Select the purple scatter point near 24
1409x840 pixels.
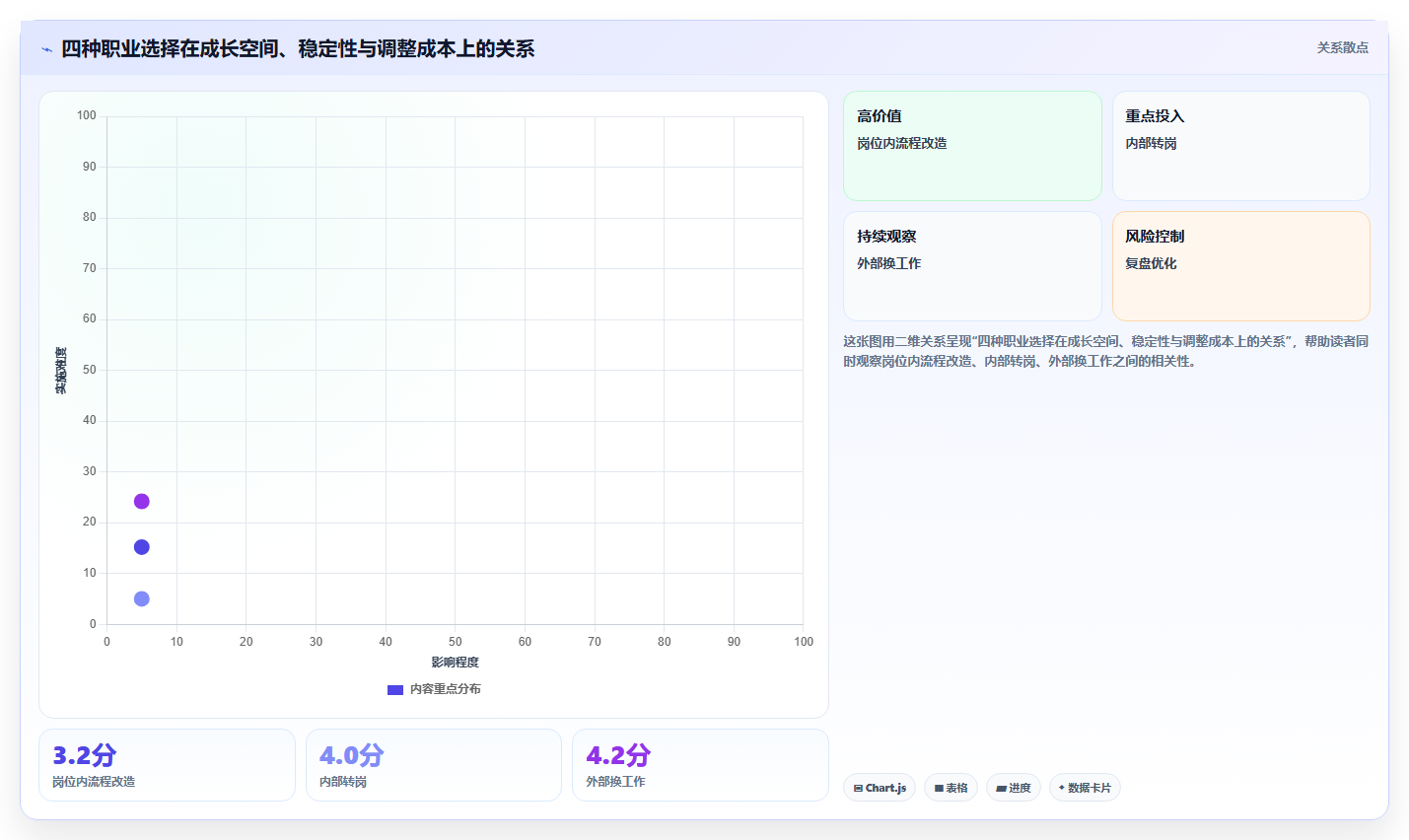pos(141,501)
